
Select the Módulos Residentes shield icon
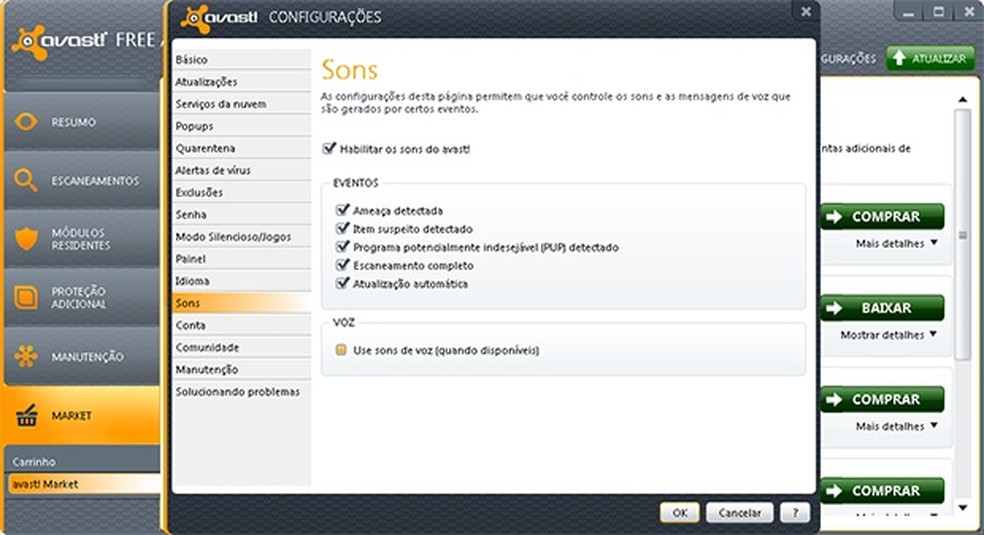[x=26, y=238]
